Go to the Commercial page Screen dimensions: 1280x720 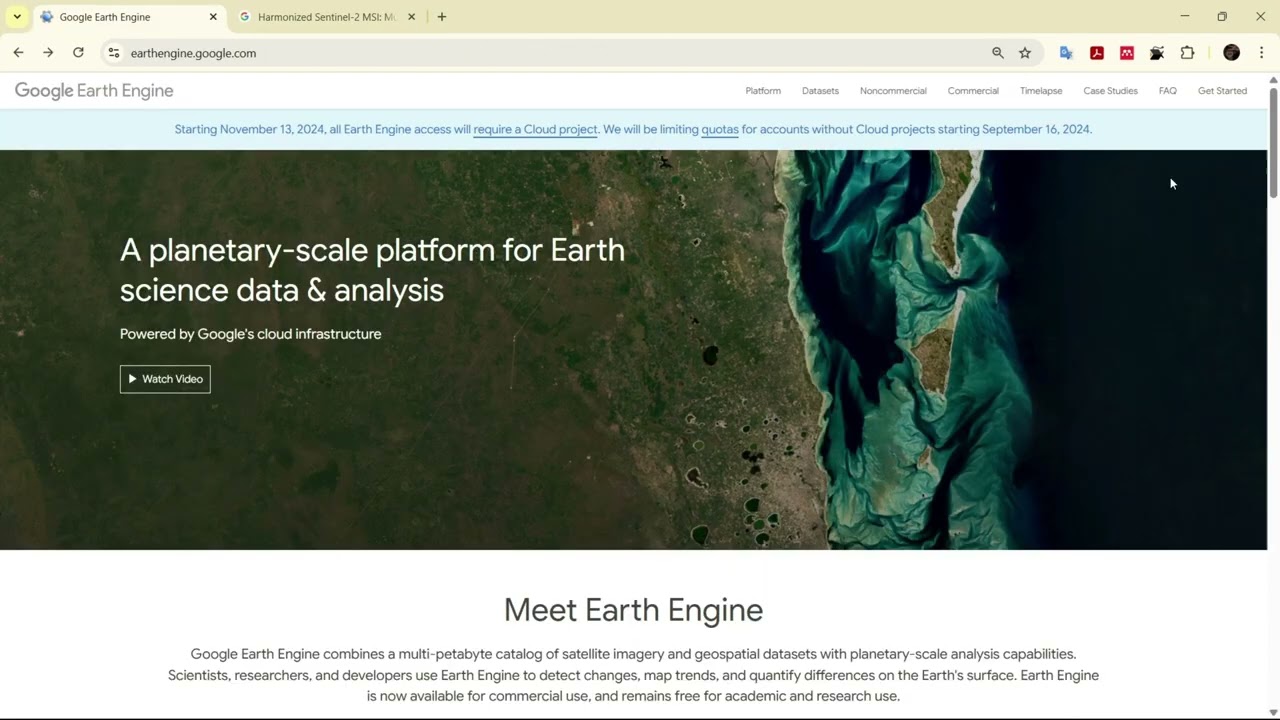[973, 91]
